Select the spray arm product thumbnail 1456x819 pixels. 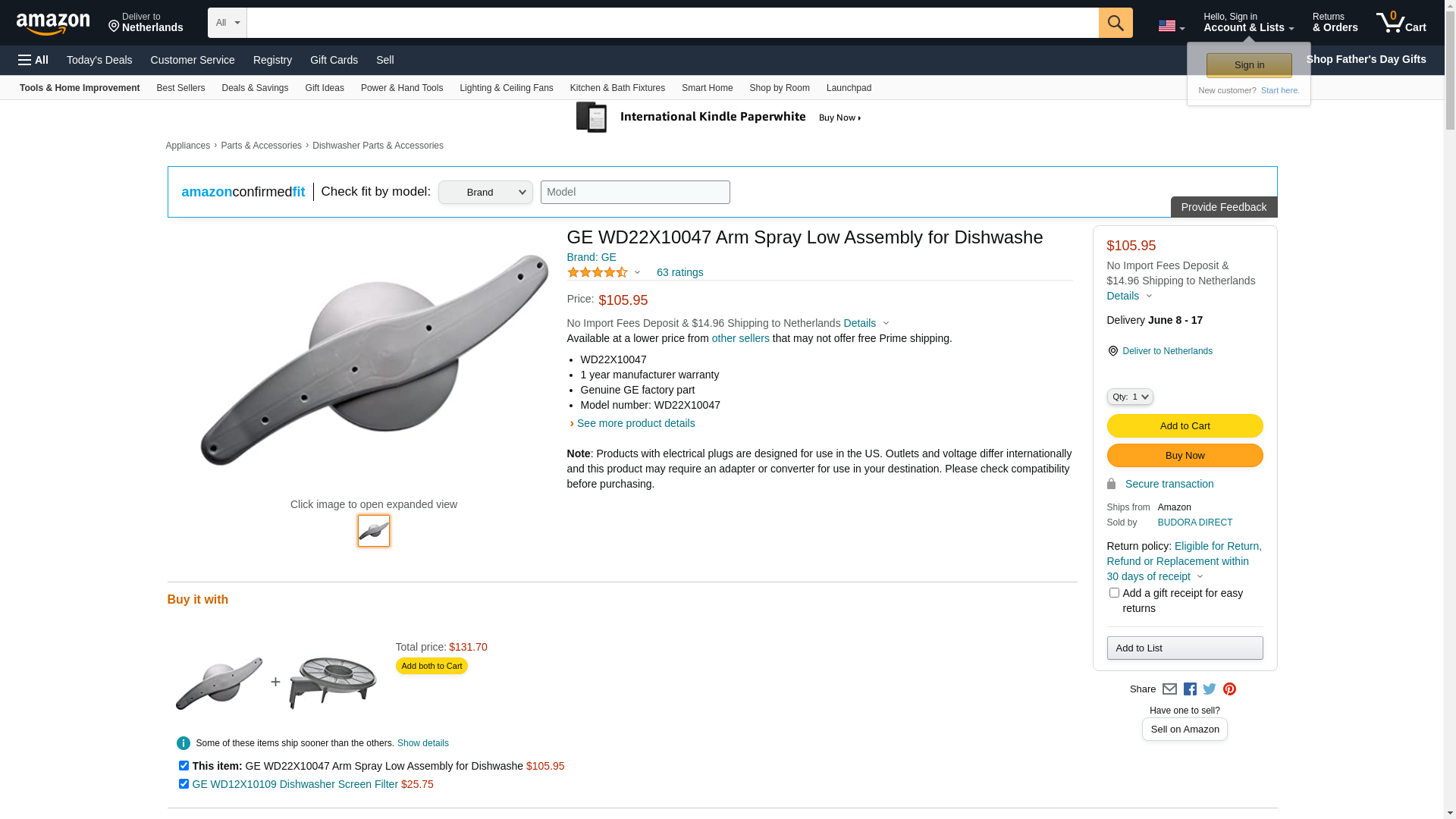(374, 531)
